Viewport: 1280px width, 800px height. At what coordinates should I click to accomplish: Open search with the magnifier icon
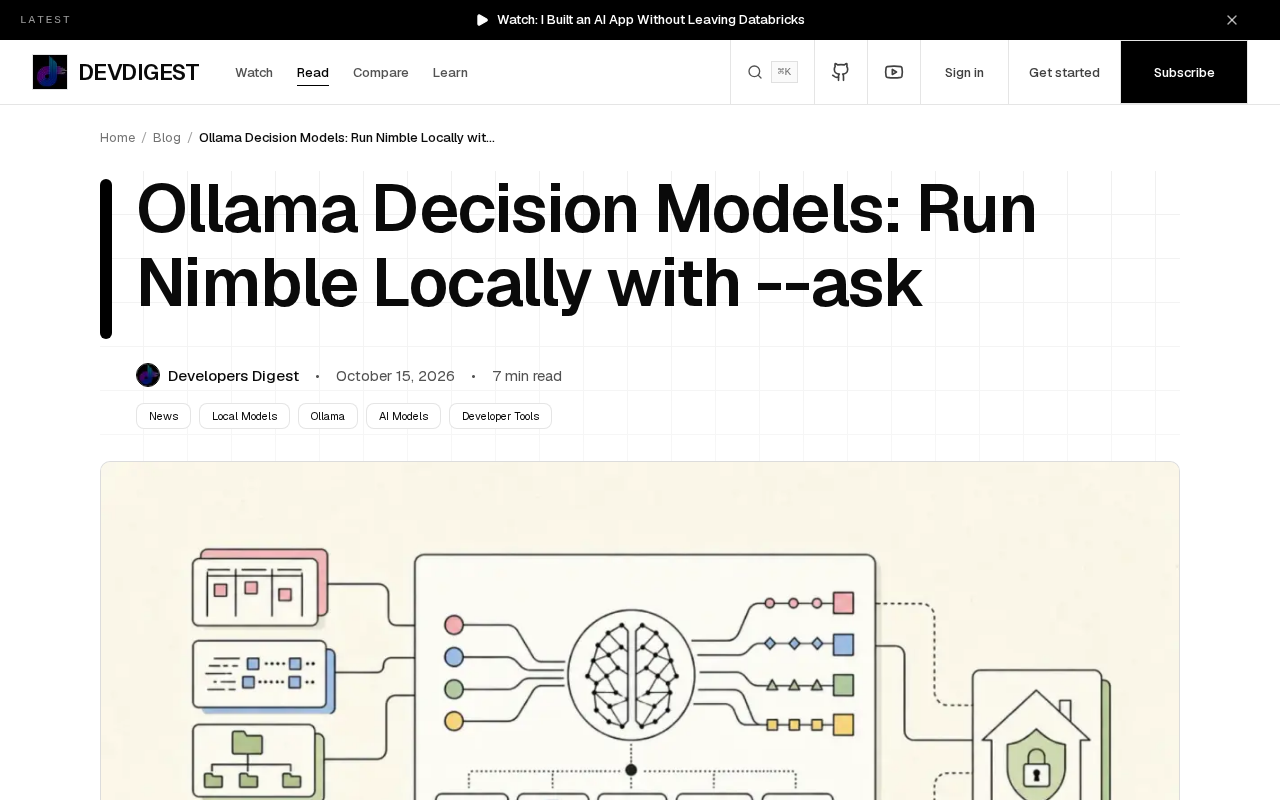point(755,72)
